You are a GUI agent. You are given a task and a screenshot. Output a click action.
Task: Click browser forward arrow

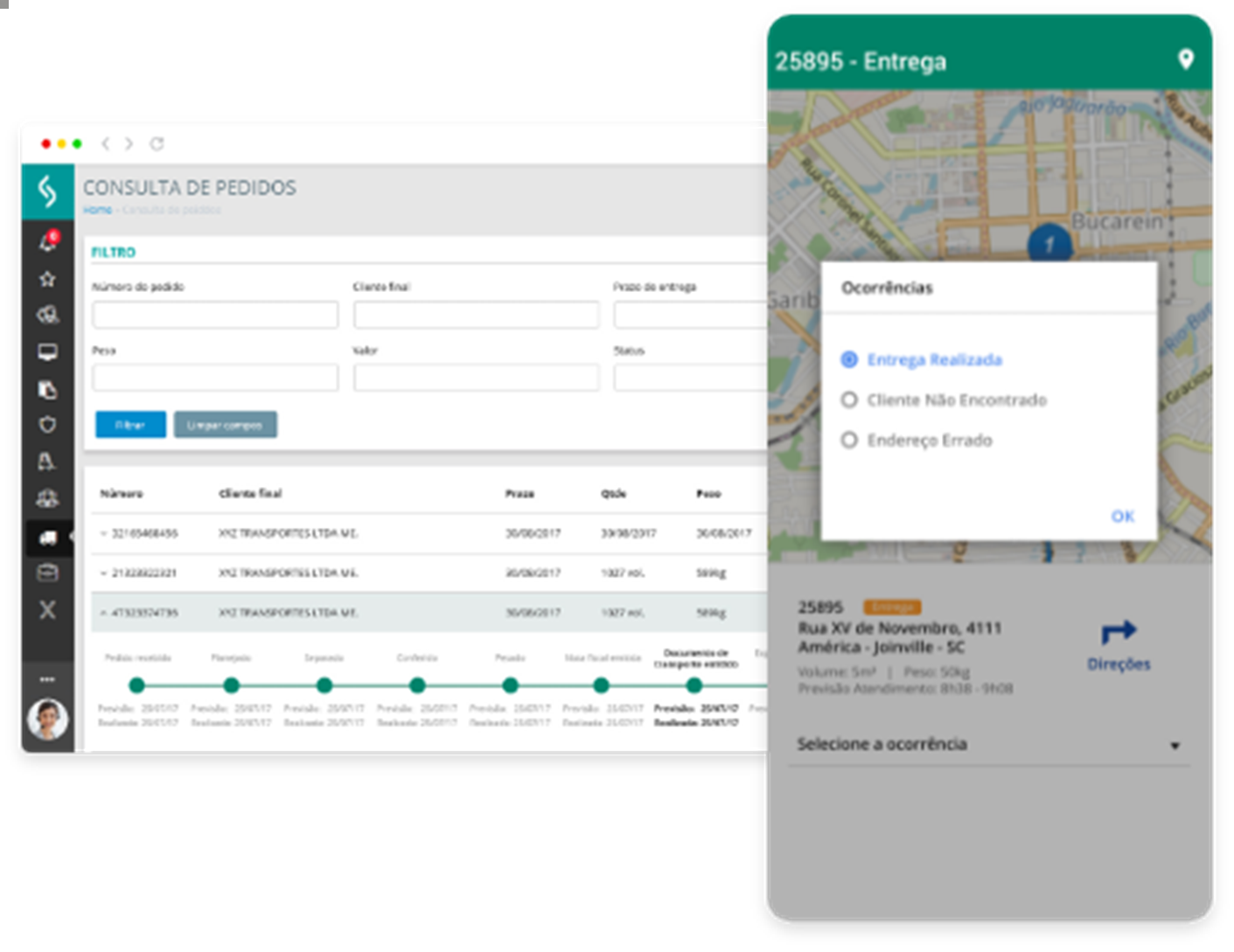[129, 143]
